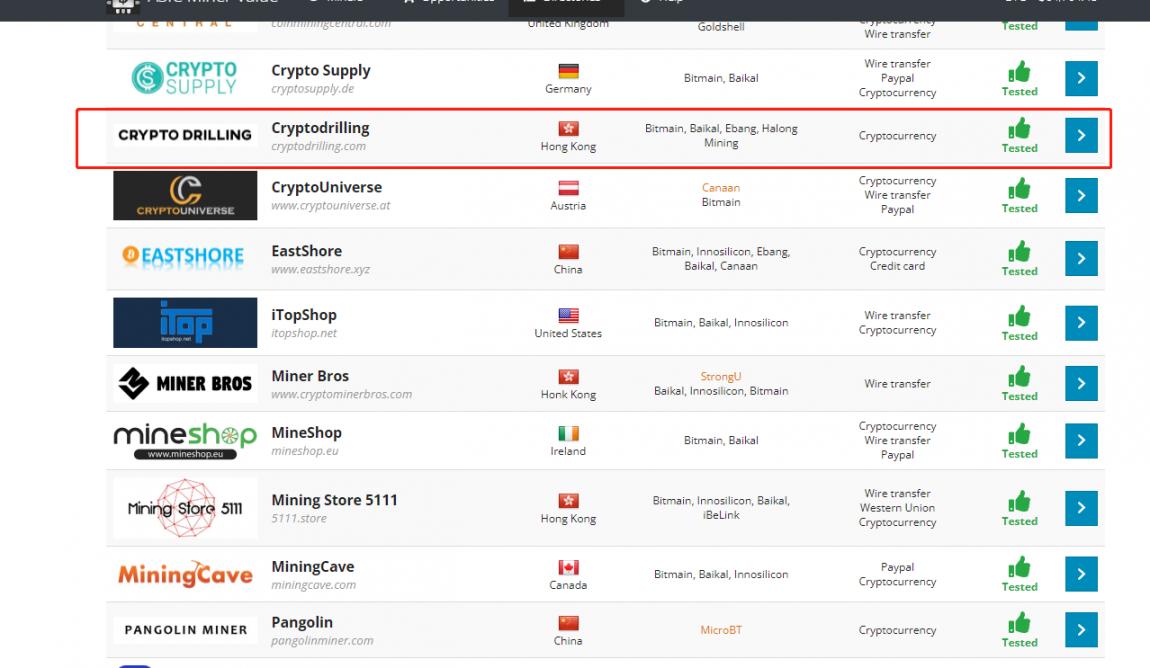Screen dimensions: 1150x668
Task: Click the Crypto Supply logo
Action: (185, 78)
